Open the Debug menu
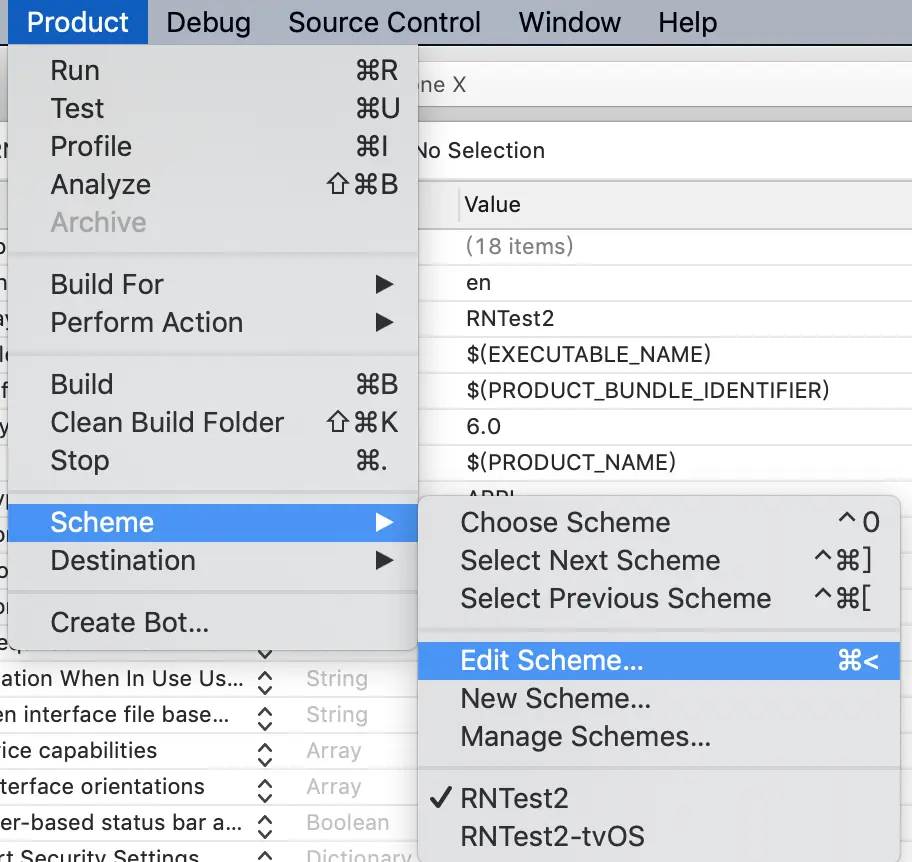Viewport: 912px width, 862px height. click(x=208, y=22)
